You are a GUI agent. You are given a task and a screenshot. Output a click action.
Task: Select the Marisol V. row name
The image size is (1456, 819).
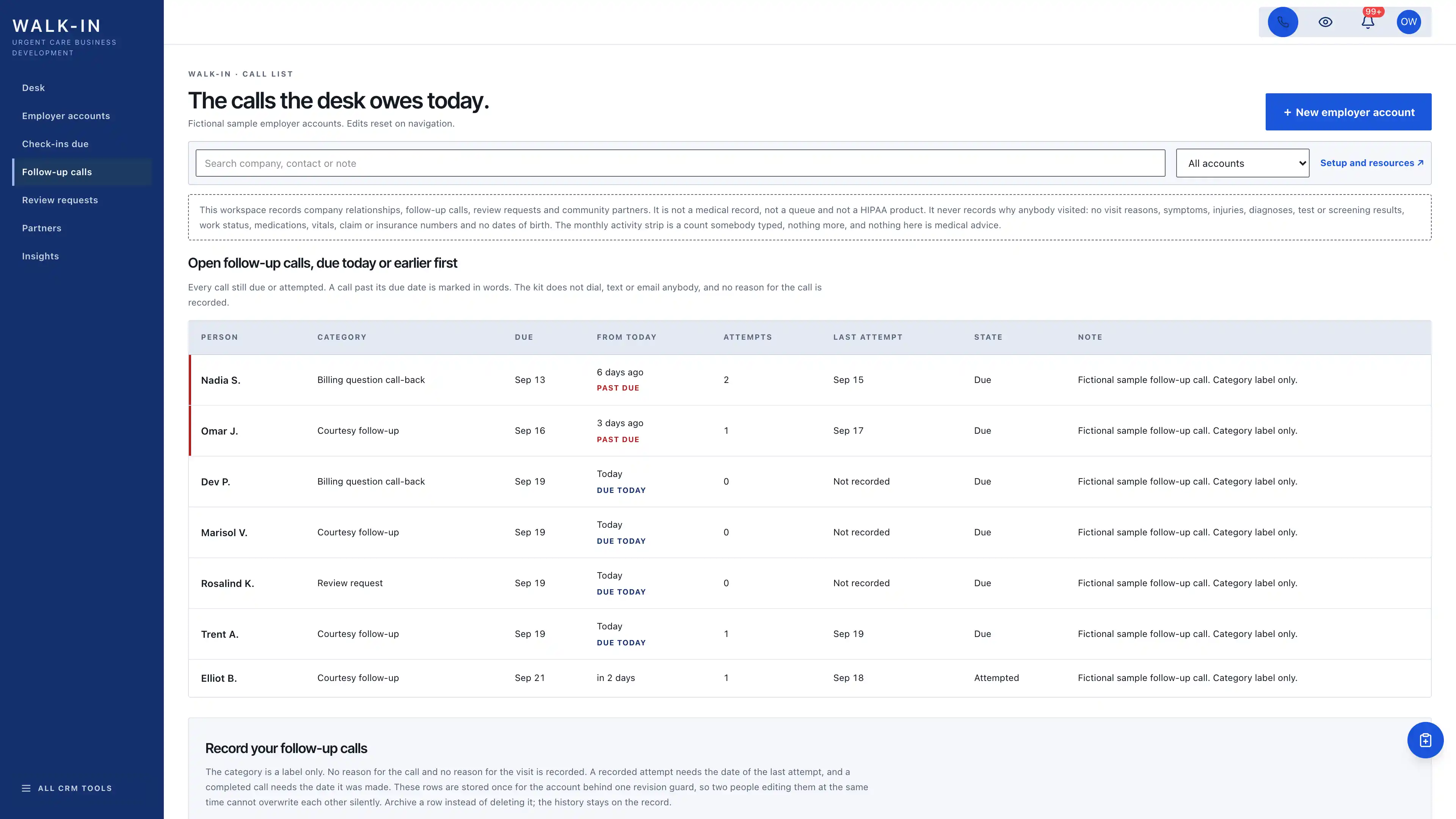click(x=224, y=533)
